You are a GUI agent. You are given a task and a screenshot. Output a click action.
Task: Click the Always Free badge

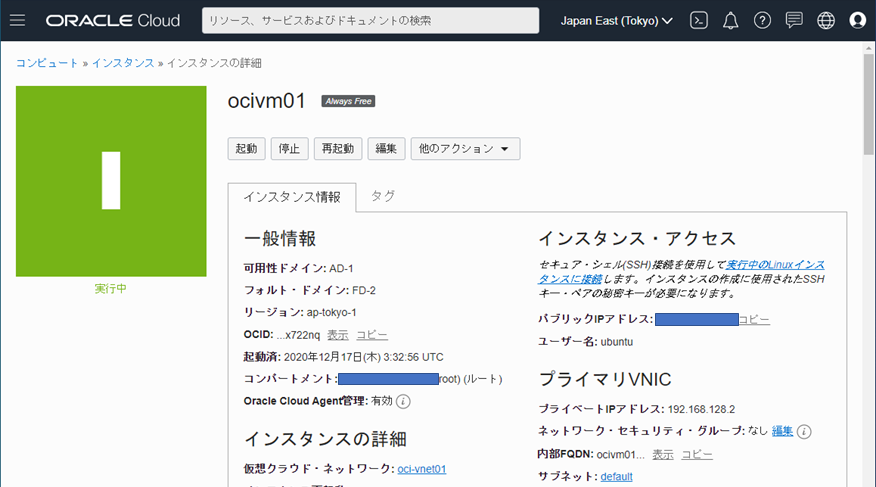tap(348, 101)
